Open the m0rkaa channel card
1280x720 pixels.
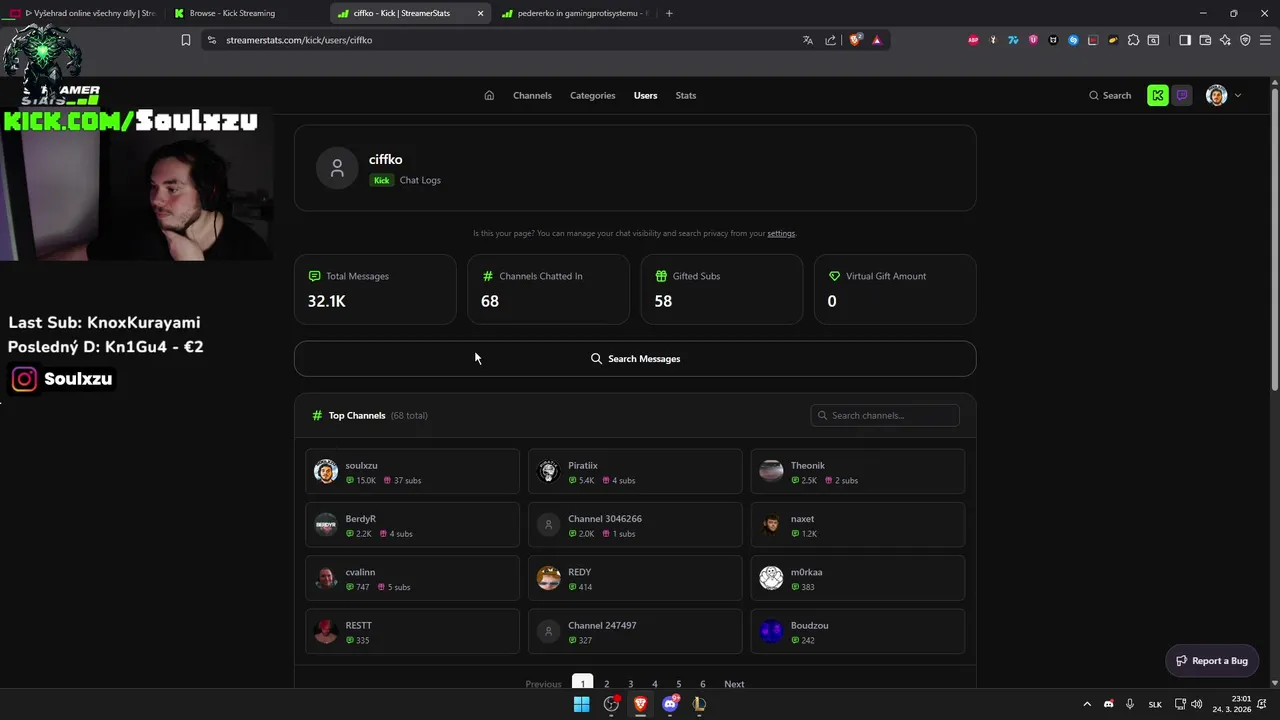click(857, 578)
